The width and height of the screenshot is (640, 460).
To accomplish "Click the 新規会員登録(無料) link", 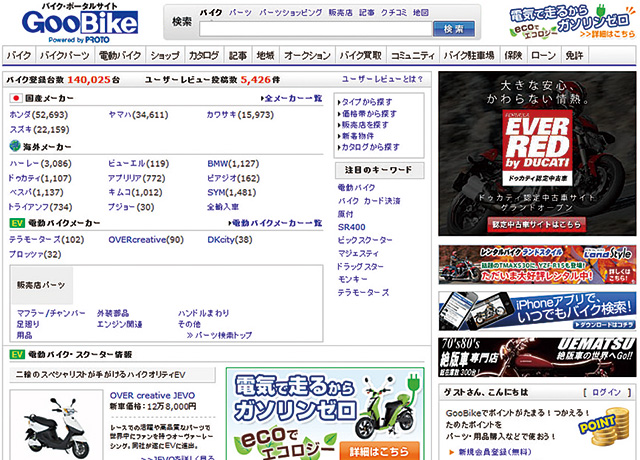I will click(x=495, y=452).
